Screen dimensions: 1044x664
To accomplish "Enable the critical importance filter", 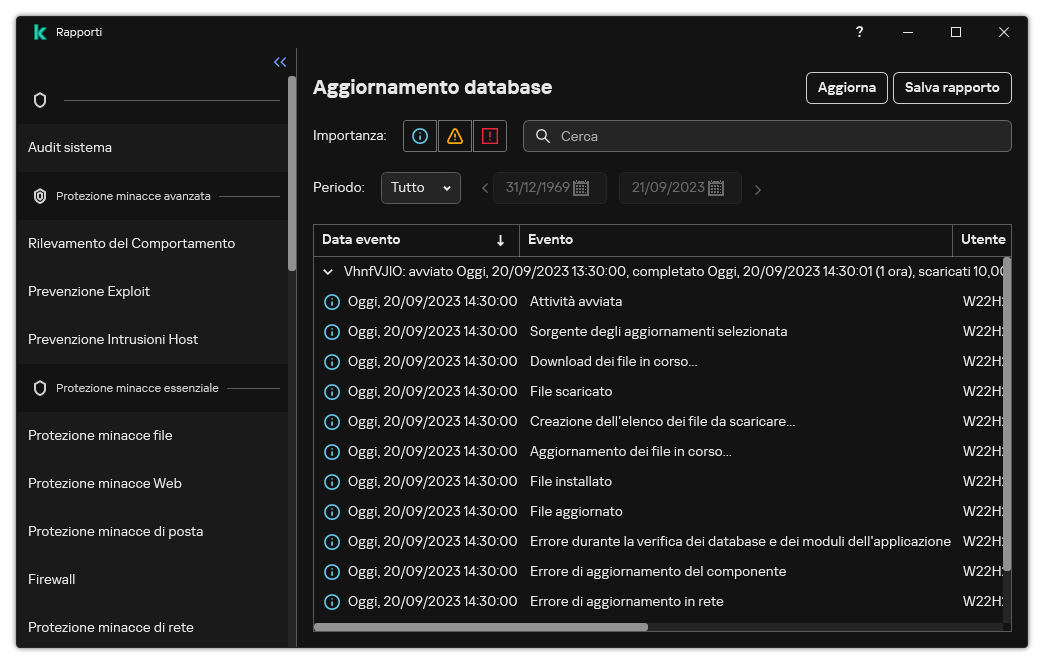I will [489, 136].
